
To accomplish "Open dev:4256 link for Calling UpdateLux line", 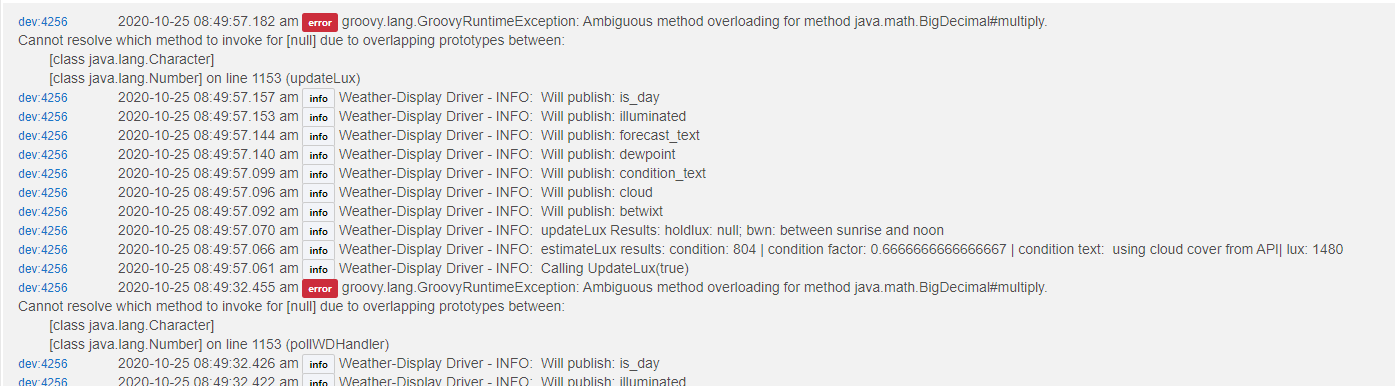I will (x=43, y=269).
